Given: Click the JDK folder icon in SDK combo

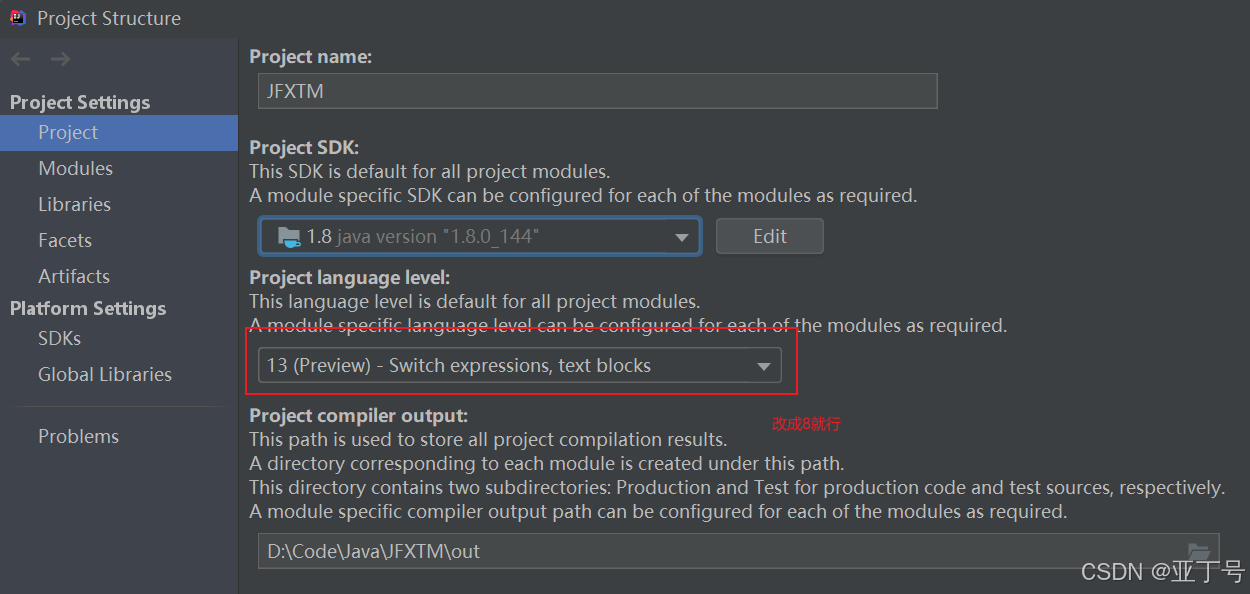Looking at the screenshot, I should (289, 237).
